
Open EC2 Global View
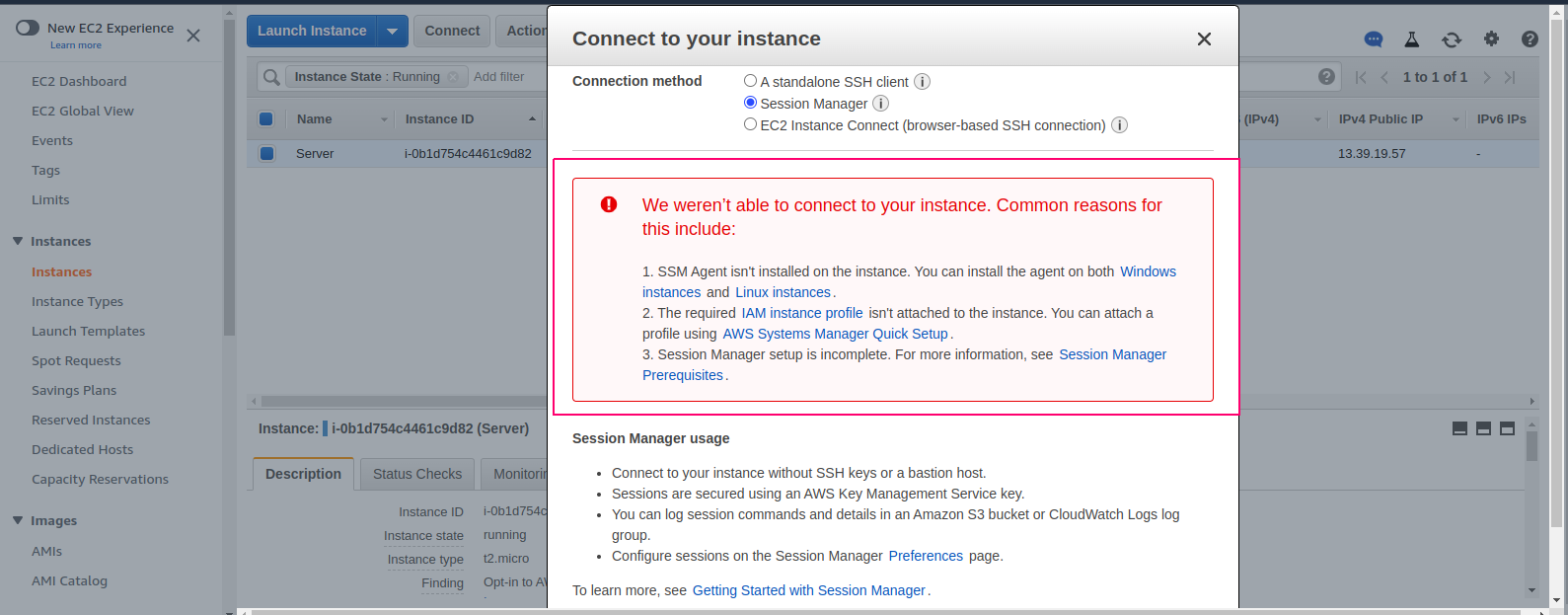pos(83,111)
